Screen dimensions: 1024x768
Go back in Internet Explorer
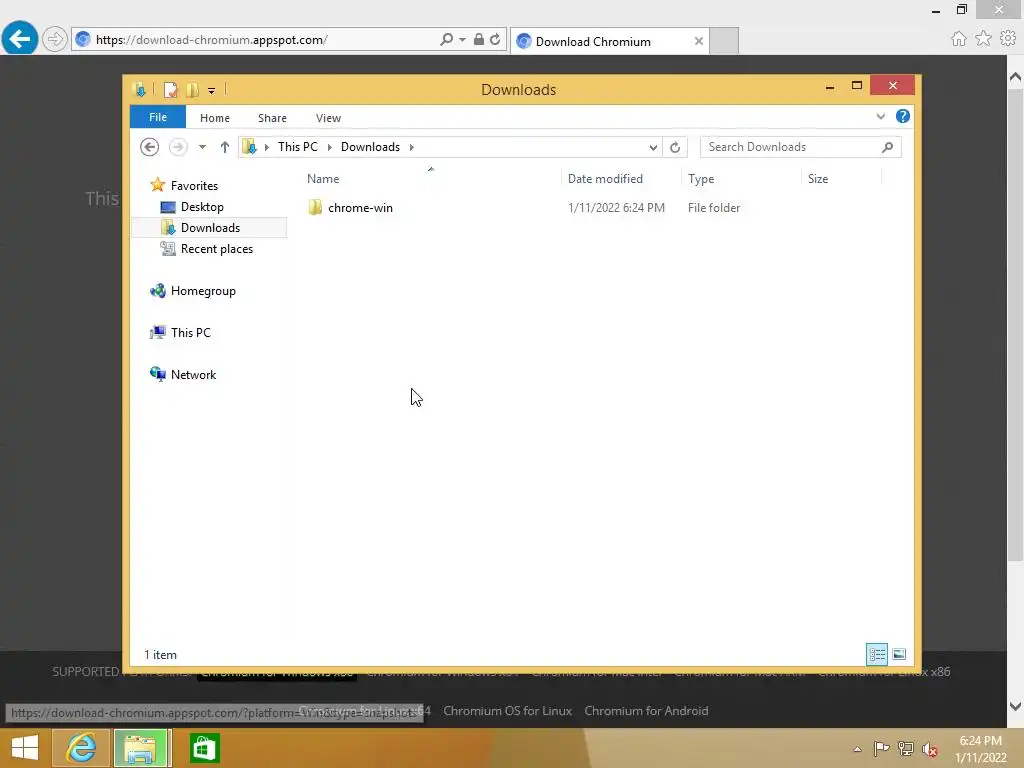pos(20,39)
